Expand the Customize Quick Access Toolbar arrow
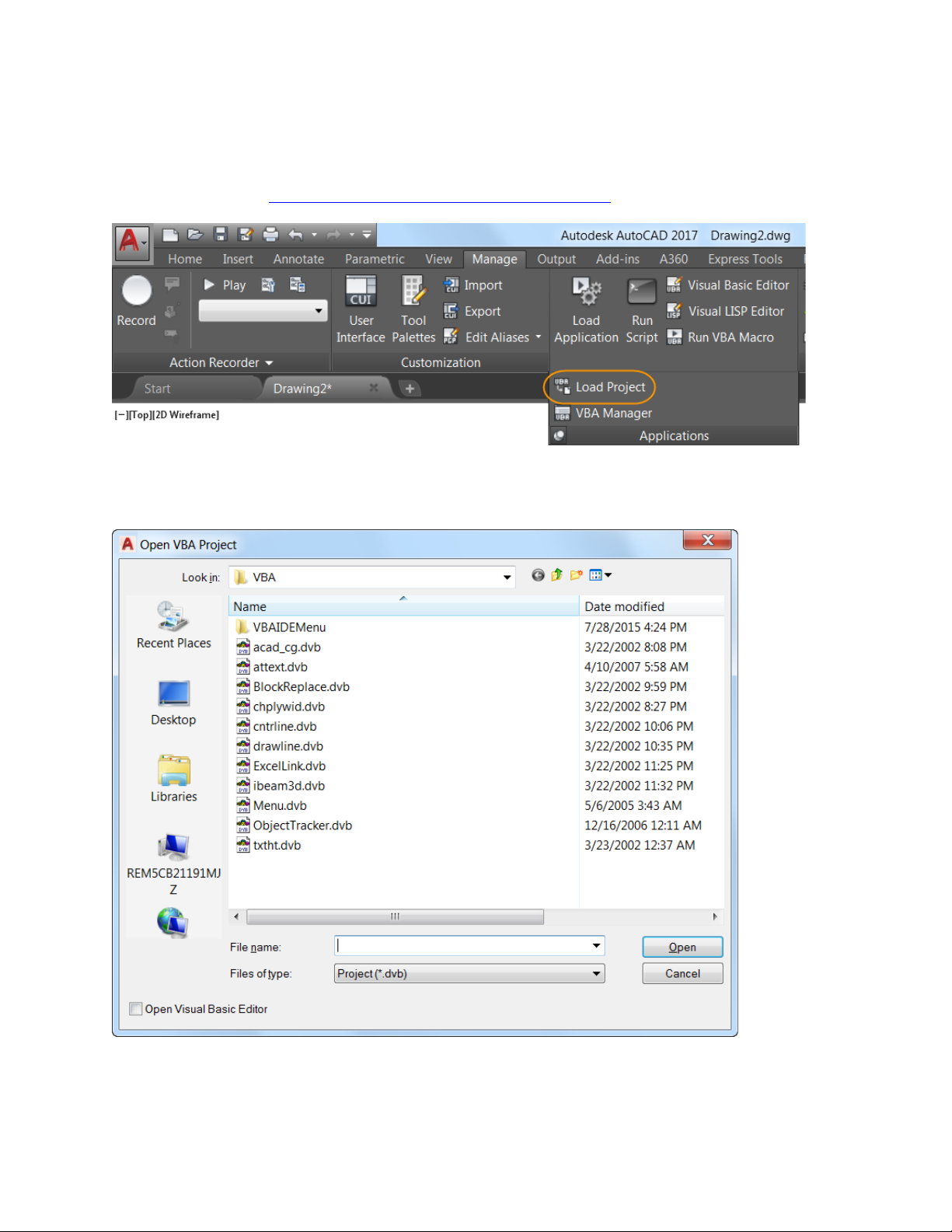 [x=366, y=235]
